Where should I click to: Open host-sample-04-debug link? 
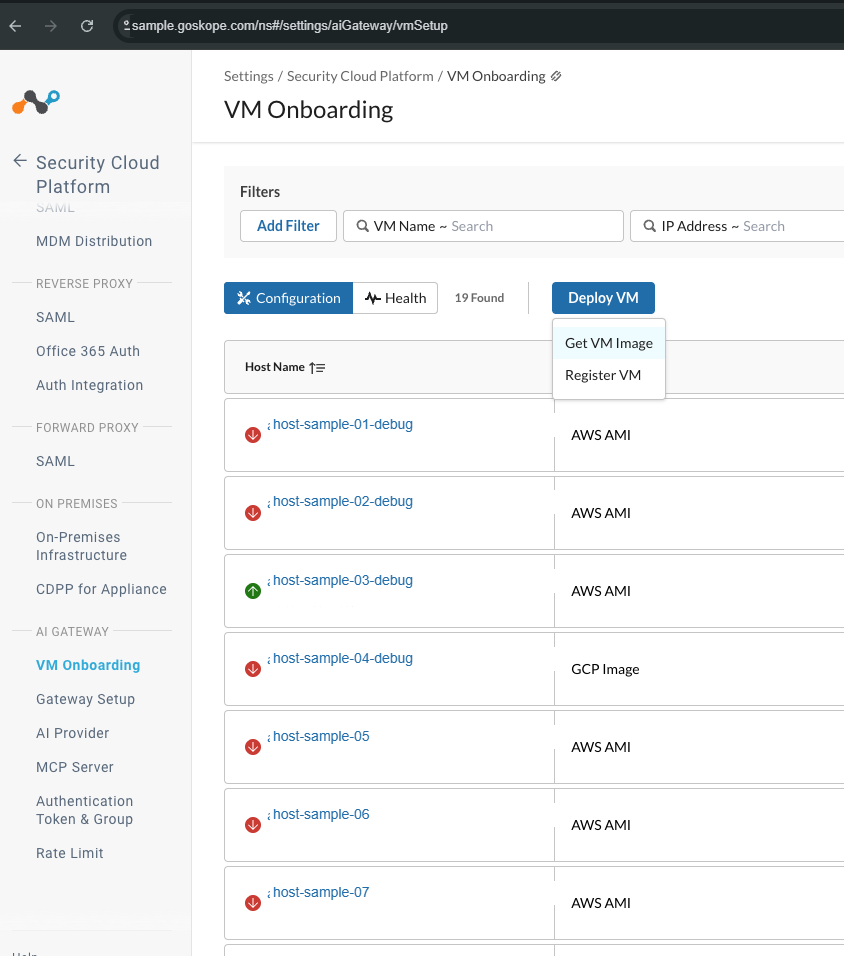tap(343, 658)
